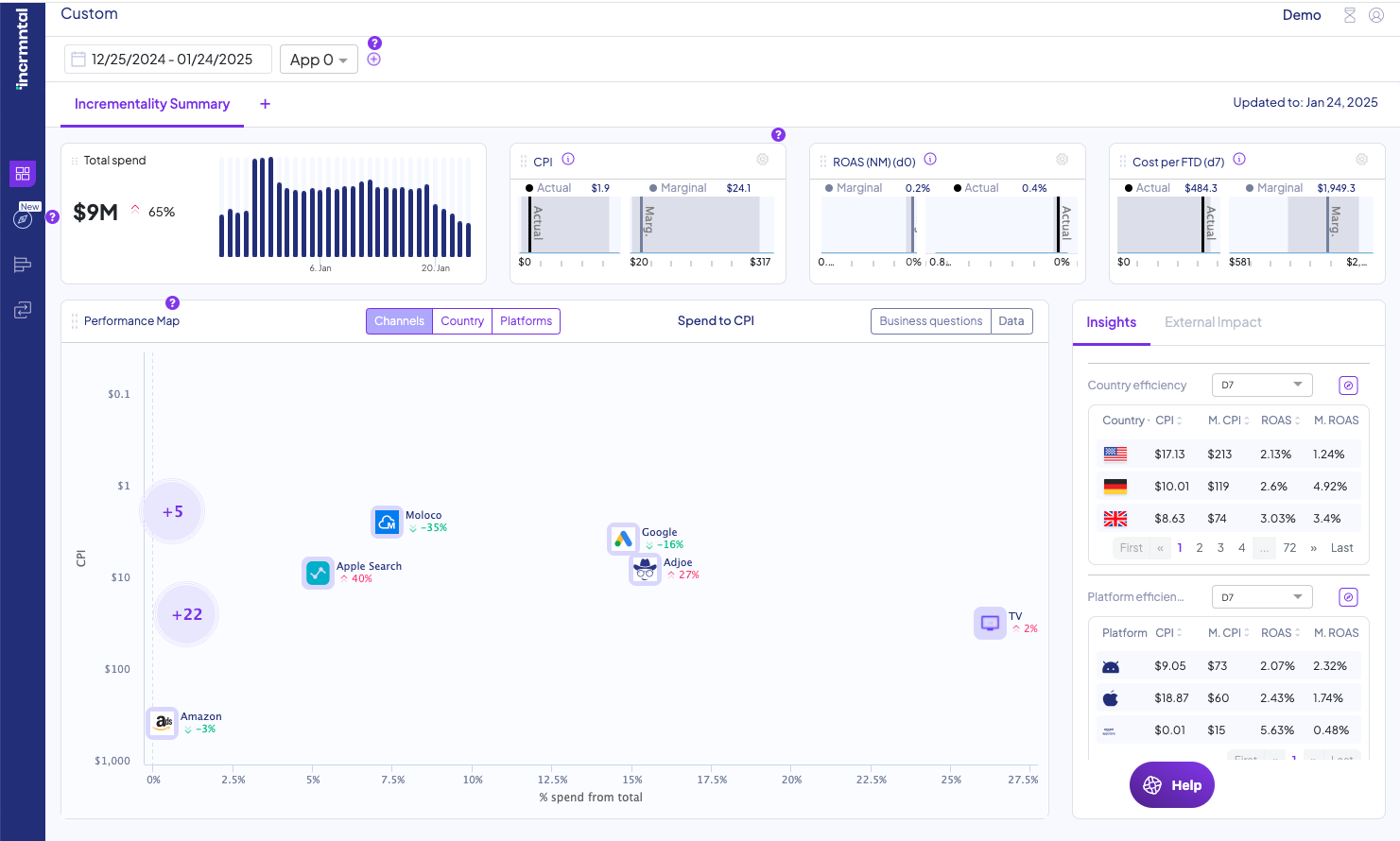Select the transfer arrows icon in sidebar

[22, 309]
